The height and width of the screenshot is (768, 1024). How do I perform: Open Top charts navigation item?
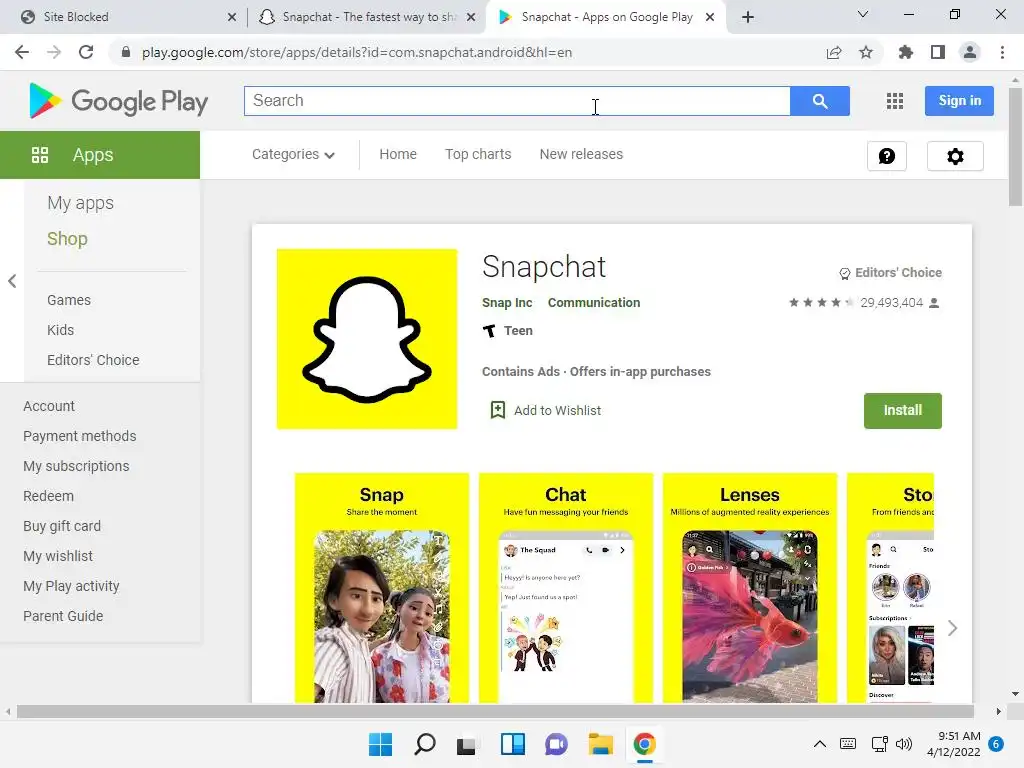click(x=478, y=154)
